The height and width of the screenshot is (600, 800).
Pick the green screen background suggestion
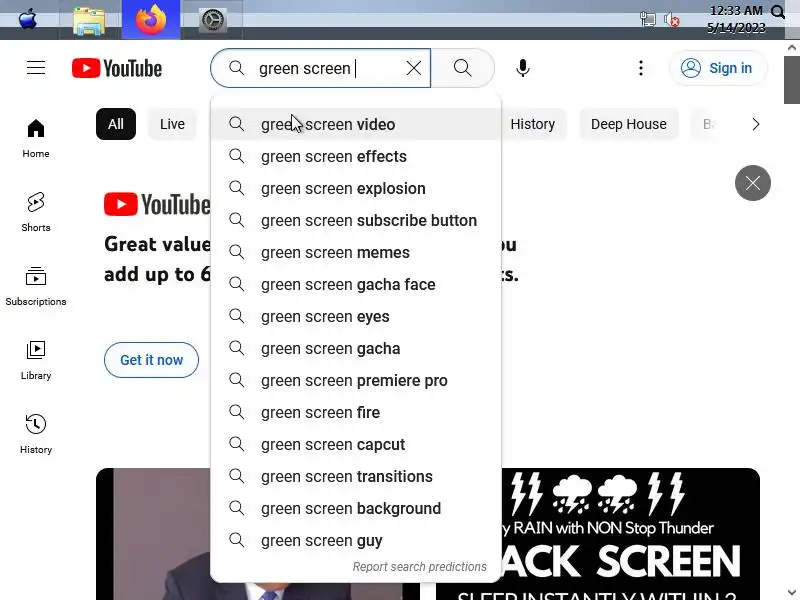(x=356, y=509)
